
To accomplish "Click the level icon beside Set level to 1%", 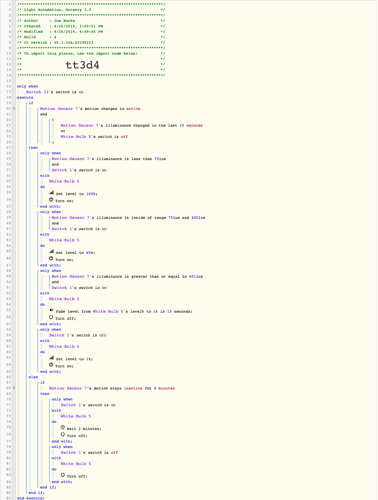I will pyautogui.click(x=51, y=358).
